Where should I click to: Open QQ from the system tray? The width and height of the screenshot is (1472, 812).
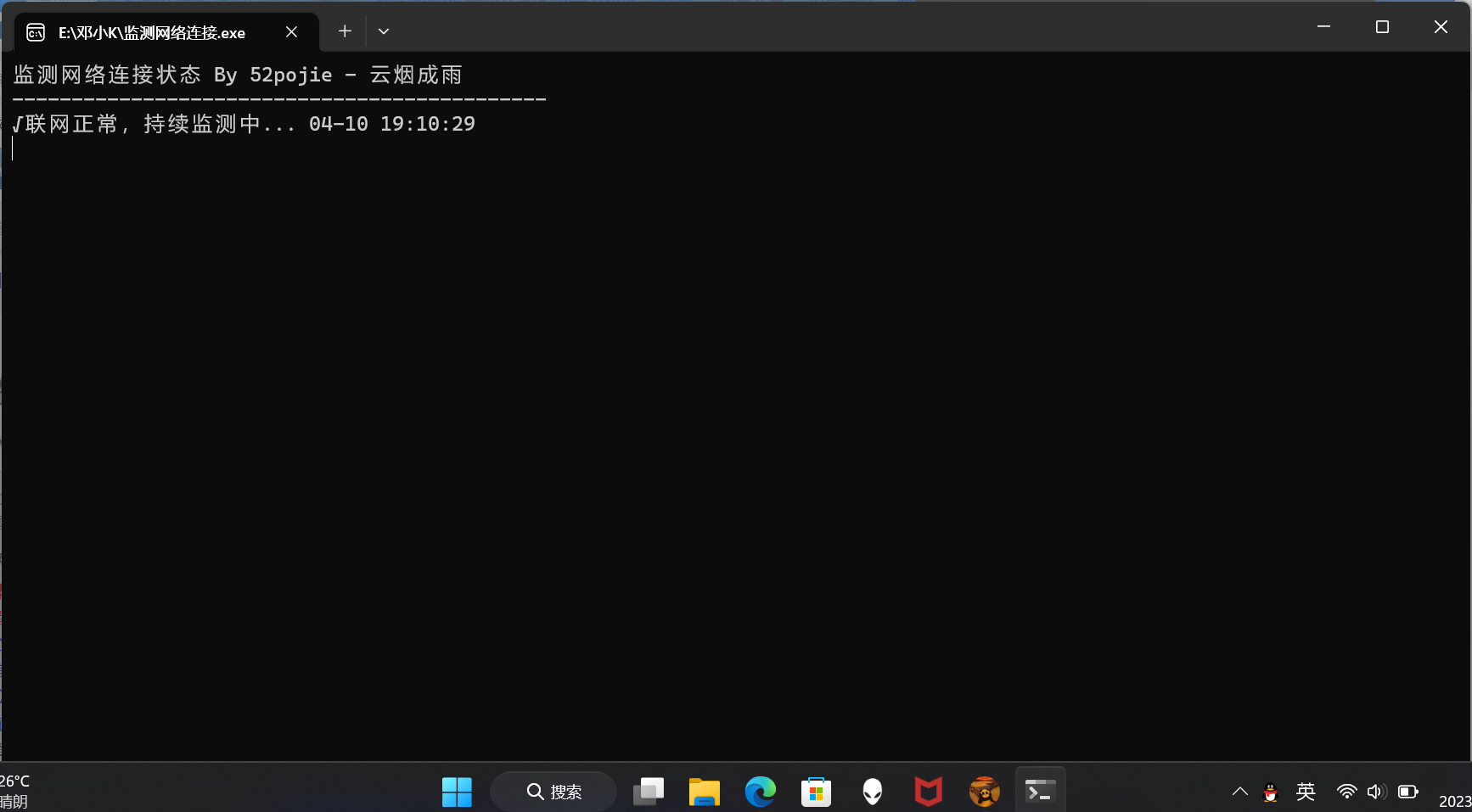coord(1270,792)
